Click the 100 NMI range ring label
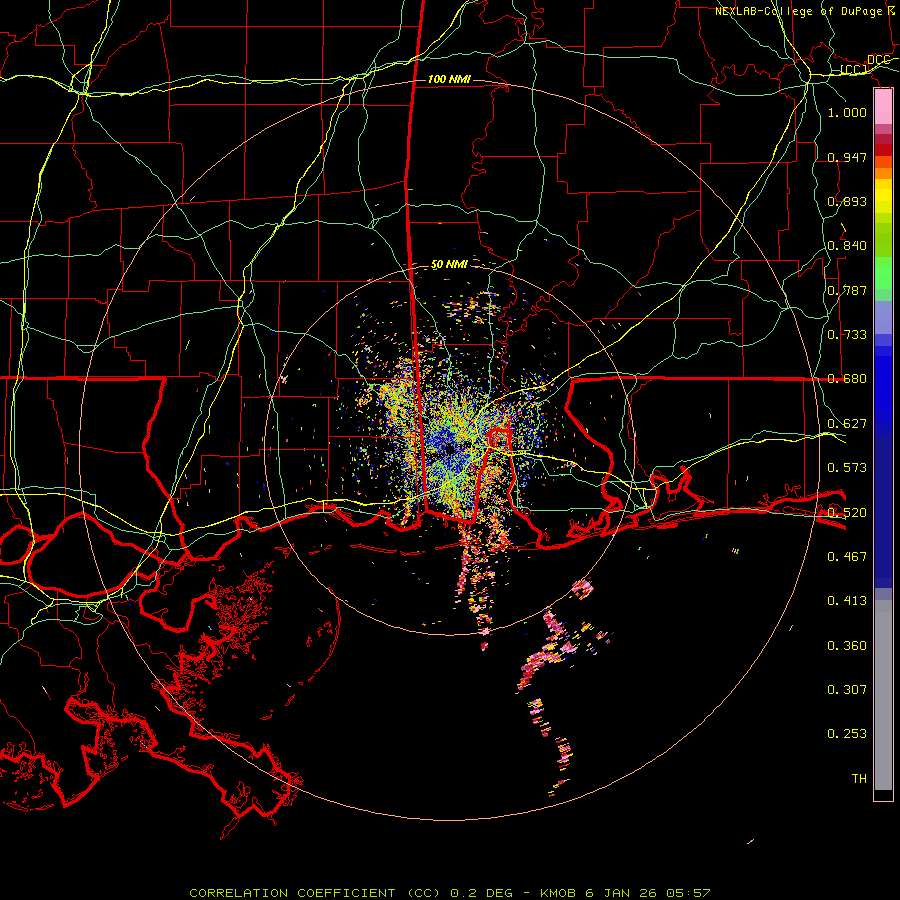Screen dimensions: 900x900 click(449, 79)
